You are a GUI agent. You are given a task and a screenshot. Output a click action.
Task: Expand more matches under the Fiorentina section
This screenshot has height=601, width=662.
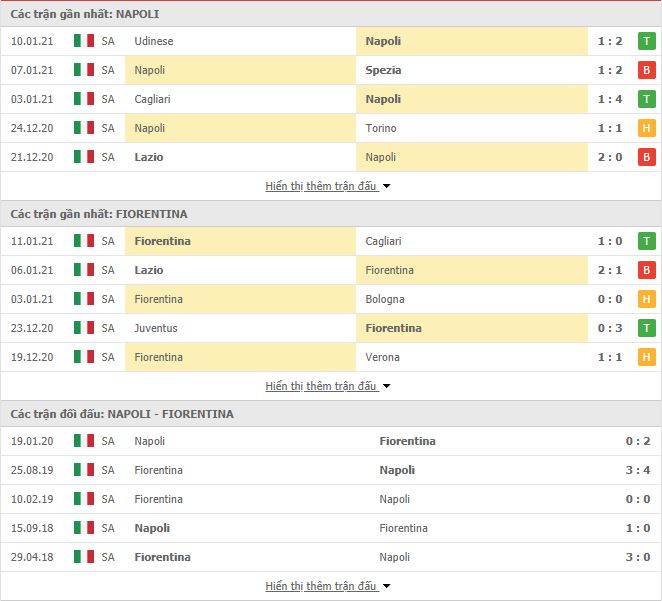pos(328,386)
